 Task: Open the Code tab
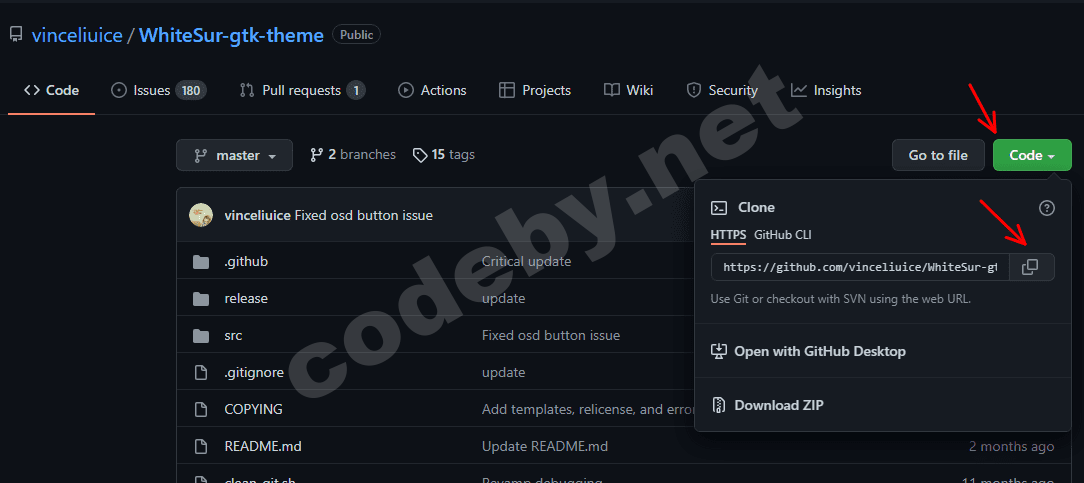pos(52,91)
